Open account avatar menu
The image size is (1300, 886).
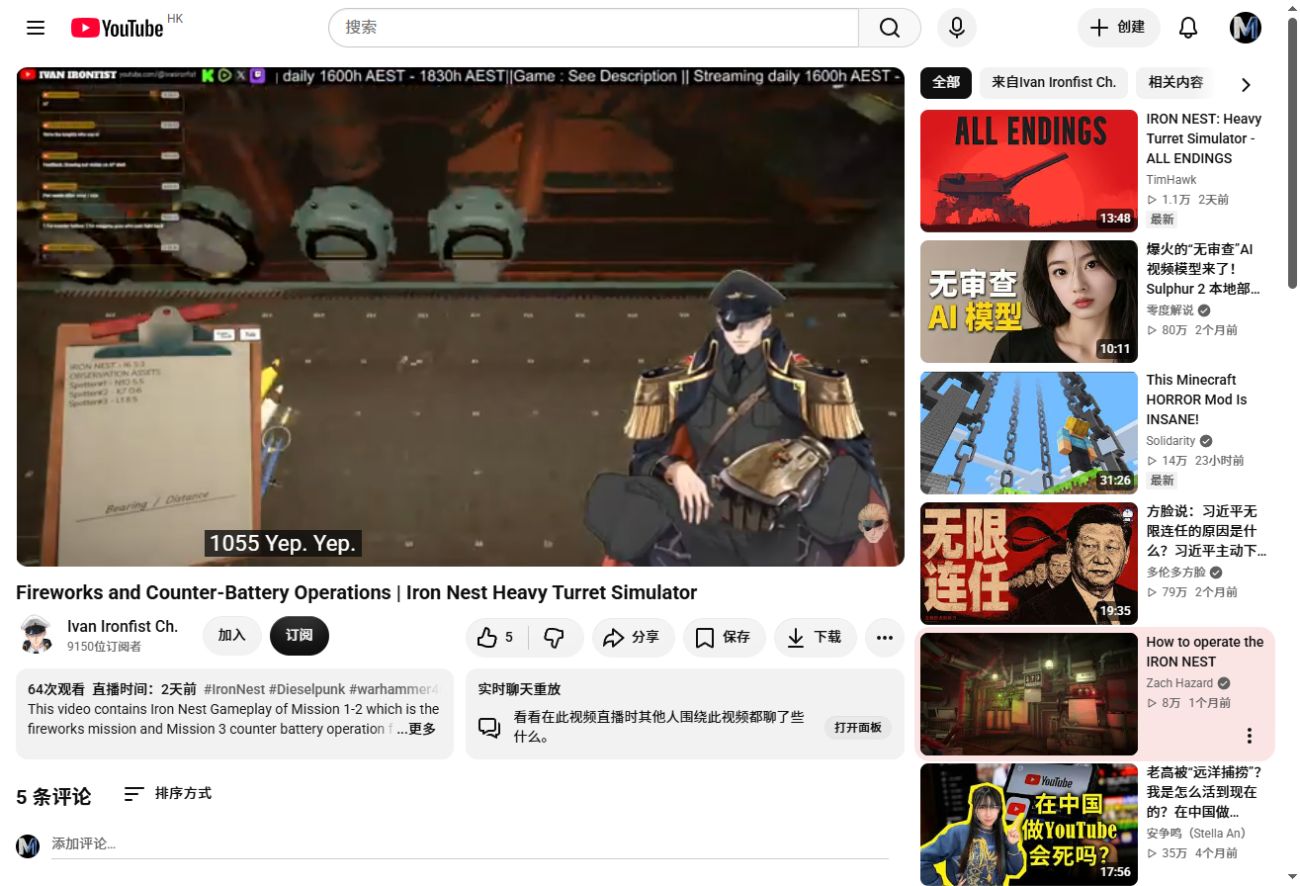(x=1245, y=28)
